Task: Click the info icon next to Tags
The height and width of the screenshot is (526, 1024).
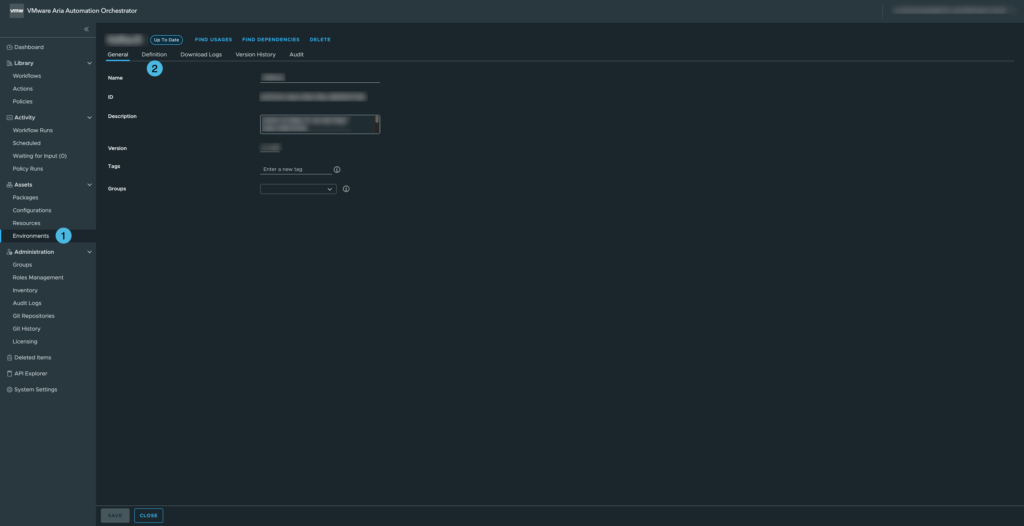Action: tap(337, 170)
